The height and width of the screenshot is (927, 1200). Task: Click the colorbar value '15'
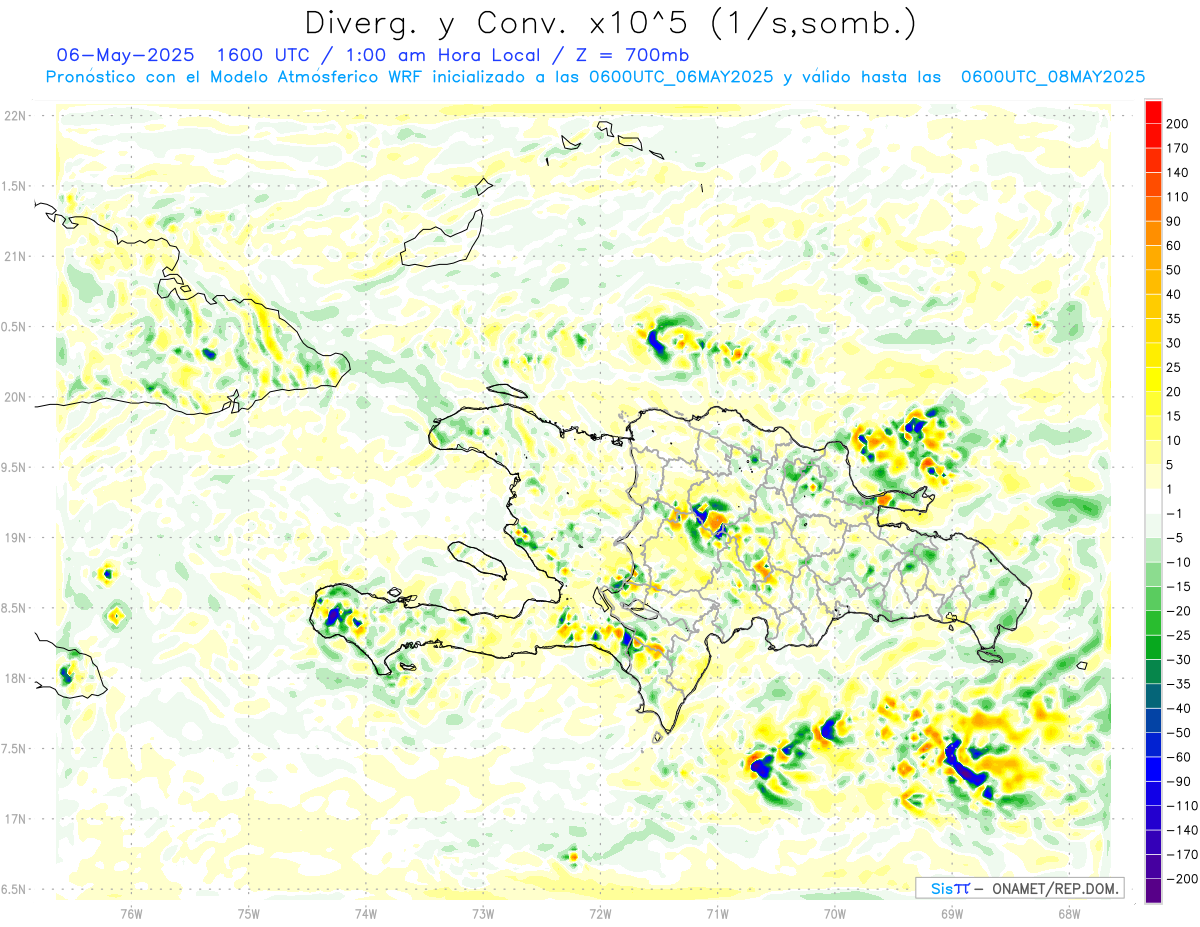1174,416
